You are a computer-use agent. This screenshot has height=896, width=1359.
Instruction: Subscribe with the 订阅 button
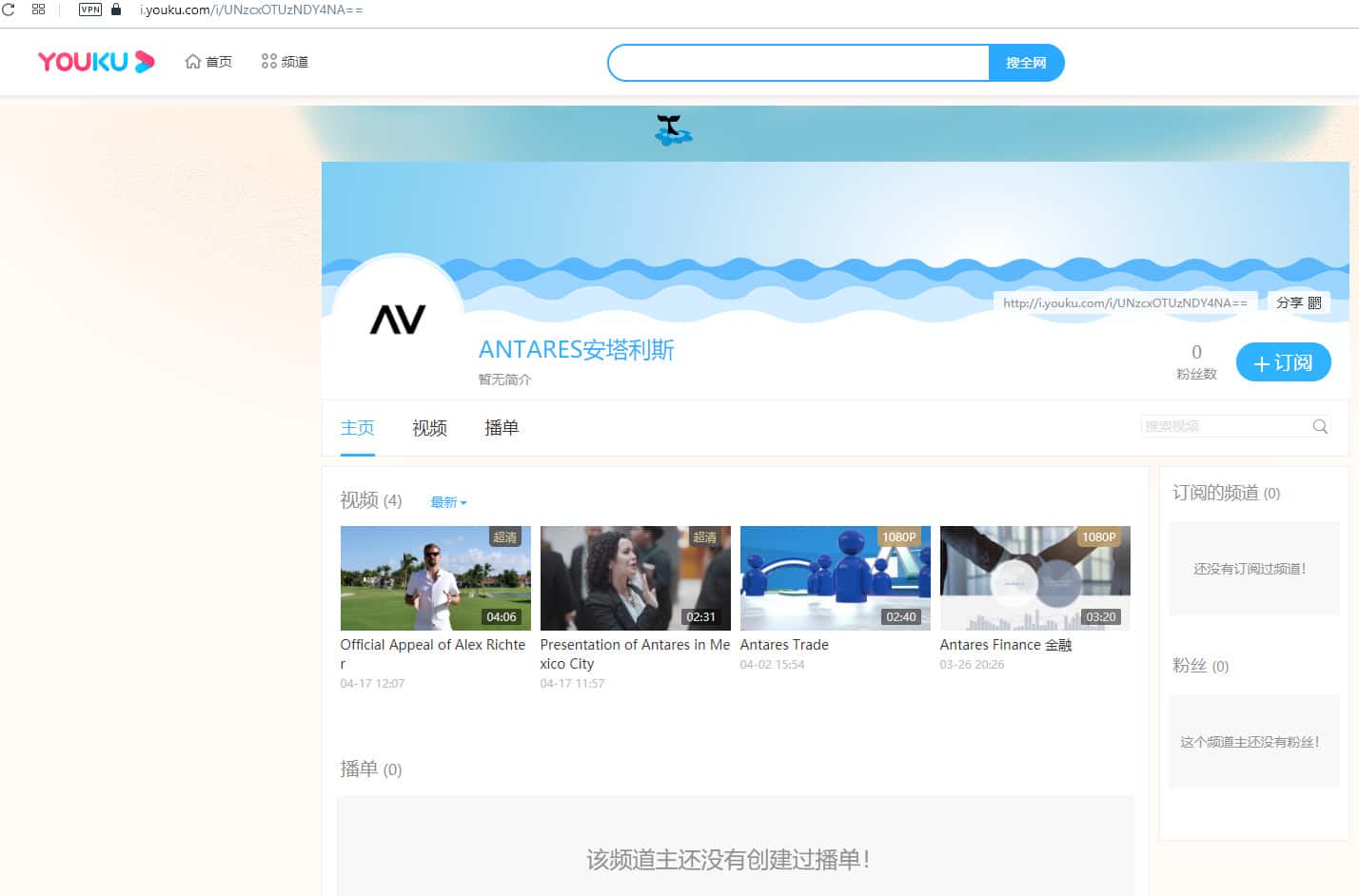[1283, 362]
